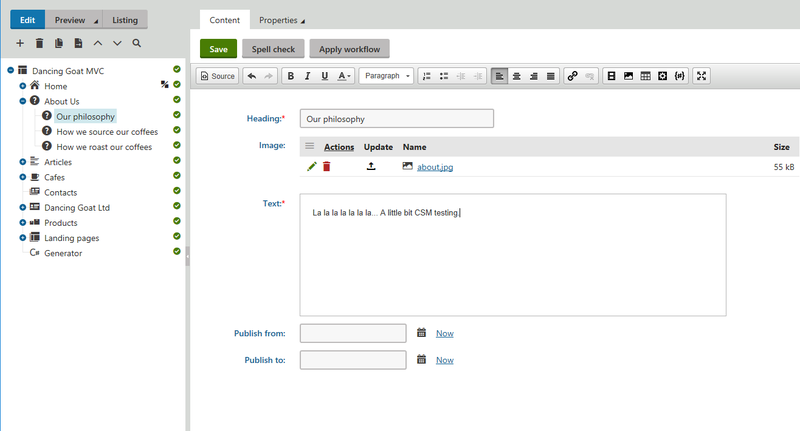Open the Paragraph format dropdown

coord(386,76)
